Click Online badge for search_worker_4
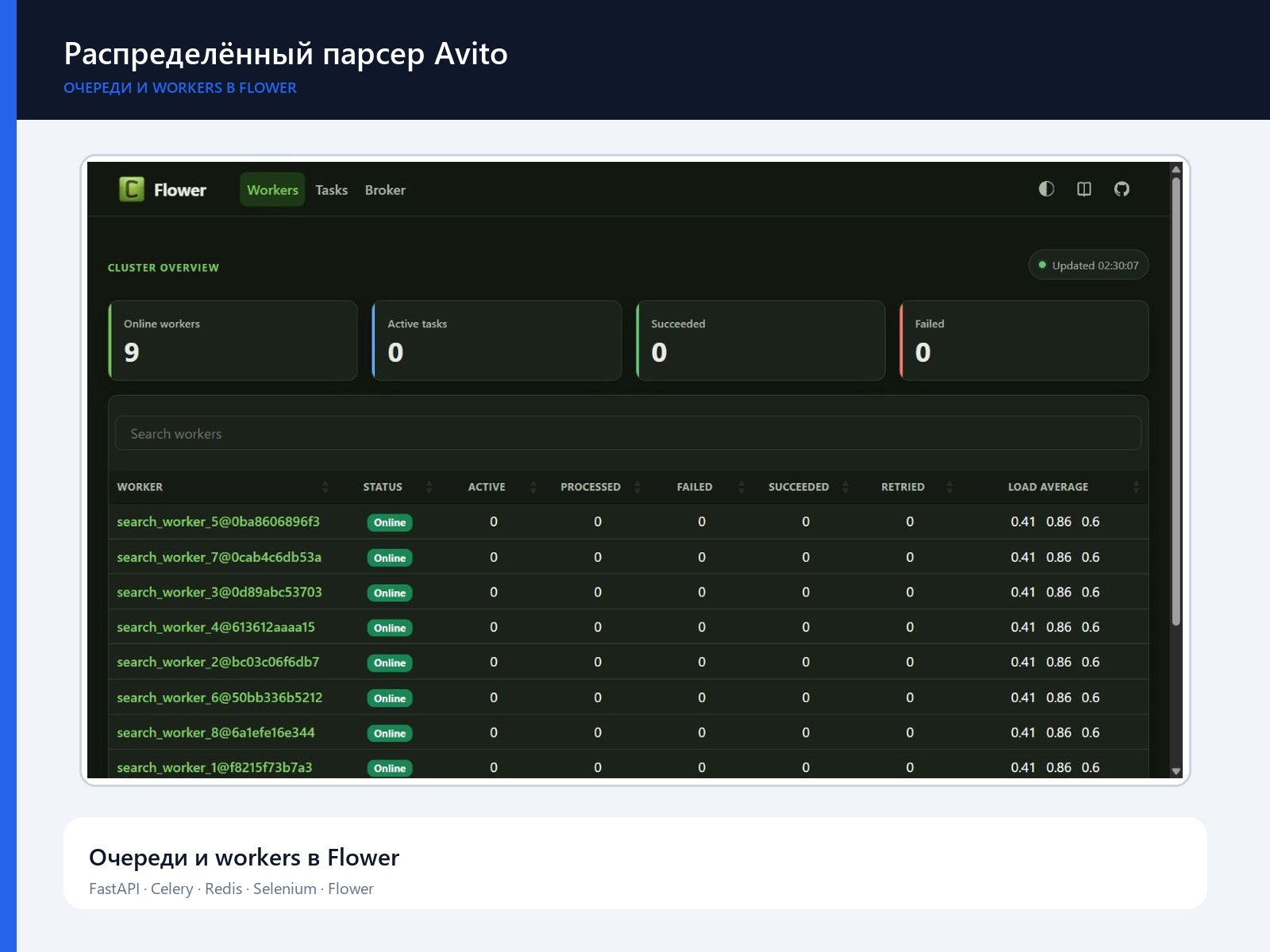This screenshot has width=1270, height=952. [x=390, y=628]
